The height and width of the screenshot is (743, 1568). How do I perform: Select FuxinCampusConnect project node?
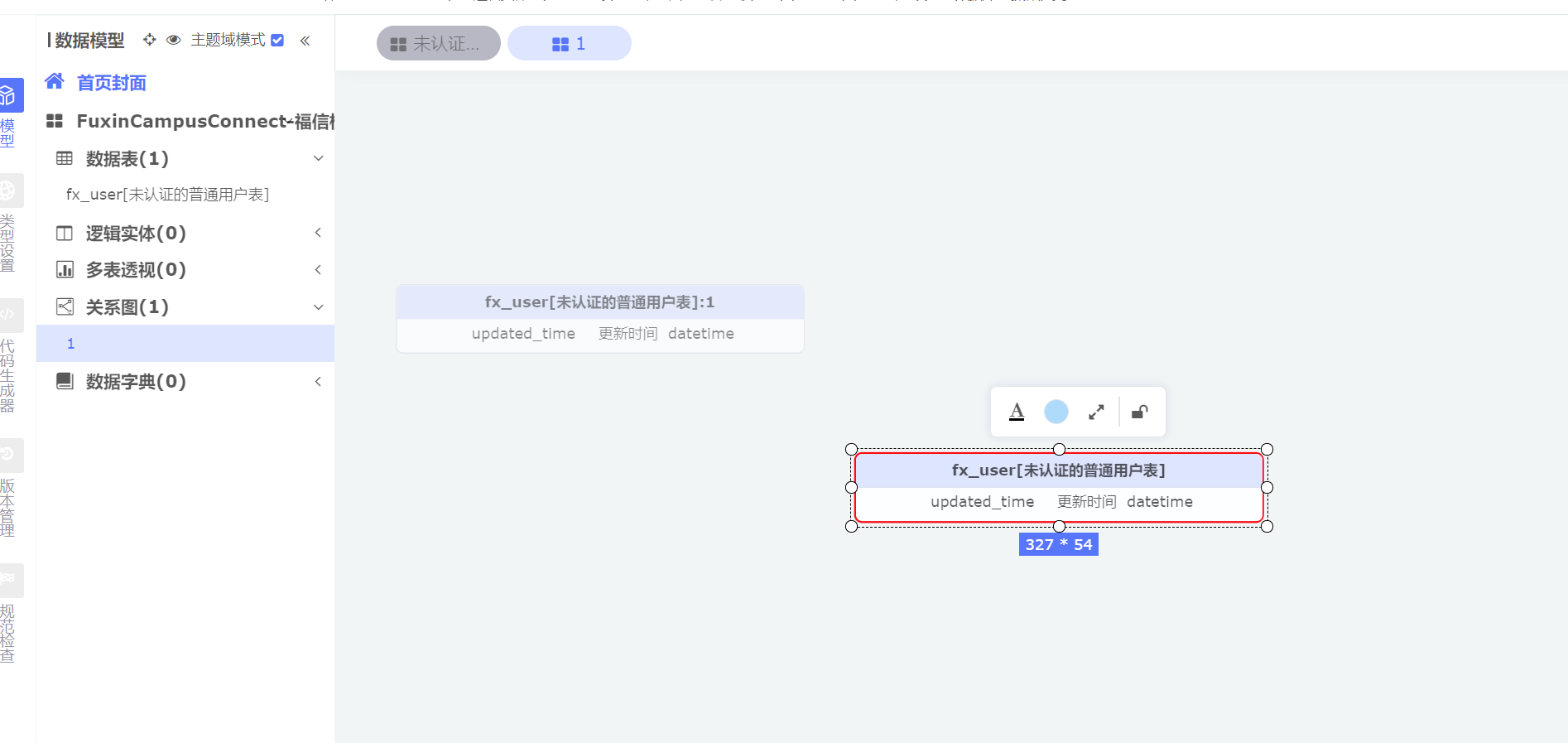pyautogui.click(x=205, y=121)
